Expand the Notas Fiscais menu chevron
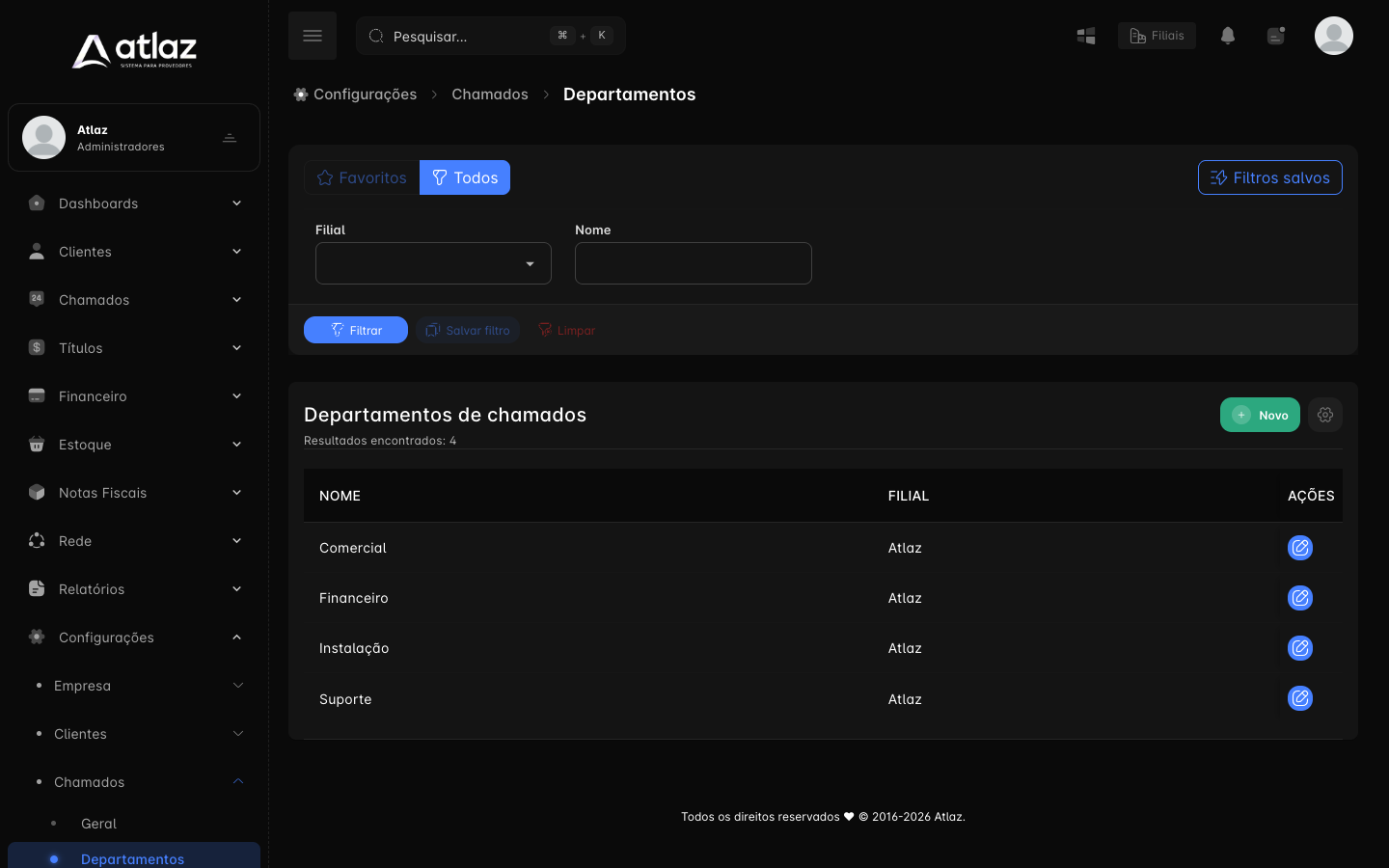Viewport: 1389px width, 868px height. [236, 493]
